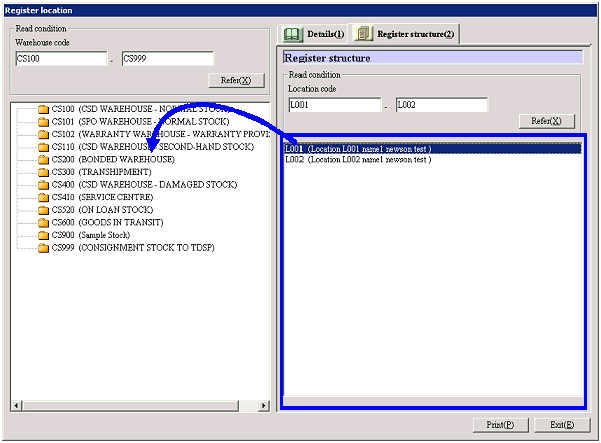Select the L002 location list row
The image size is (601, 443).
357,159
